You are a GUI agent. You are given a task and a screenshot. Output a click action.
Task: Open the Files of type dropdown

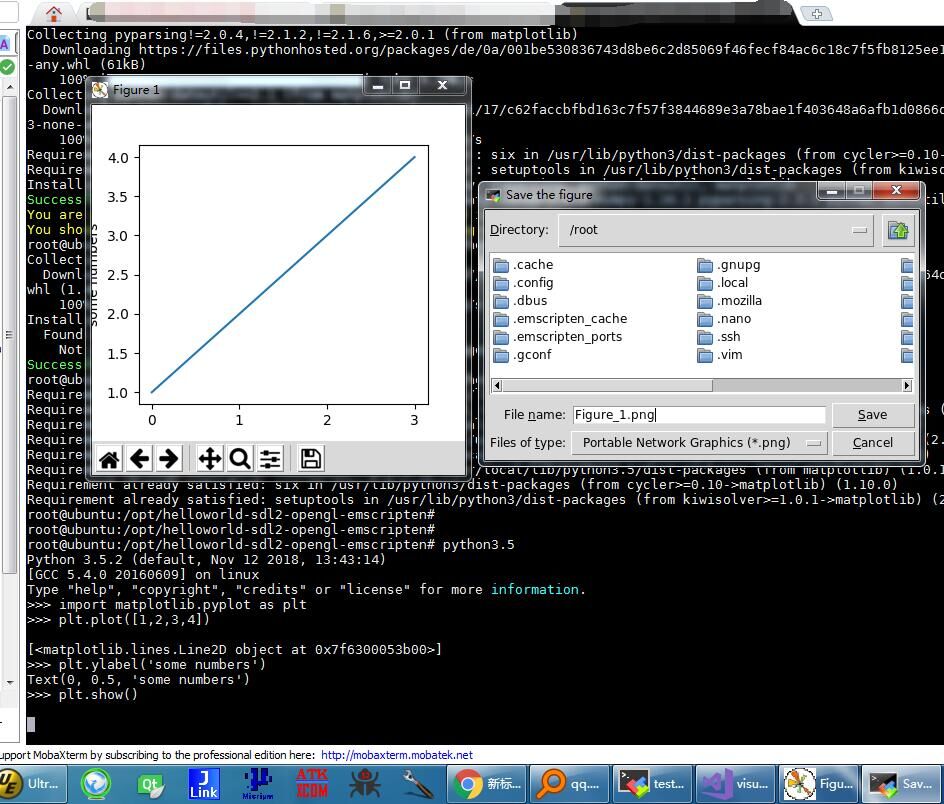click(699, 443)
